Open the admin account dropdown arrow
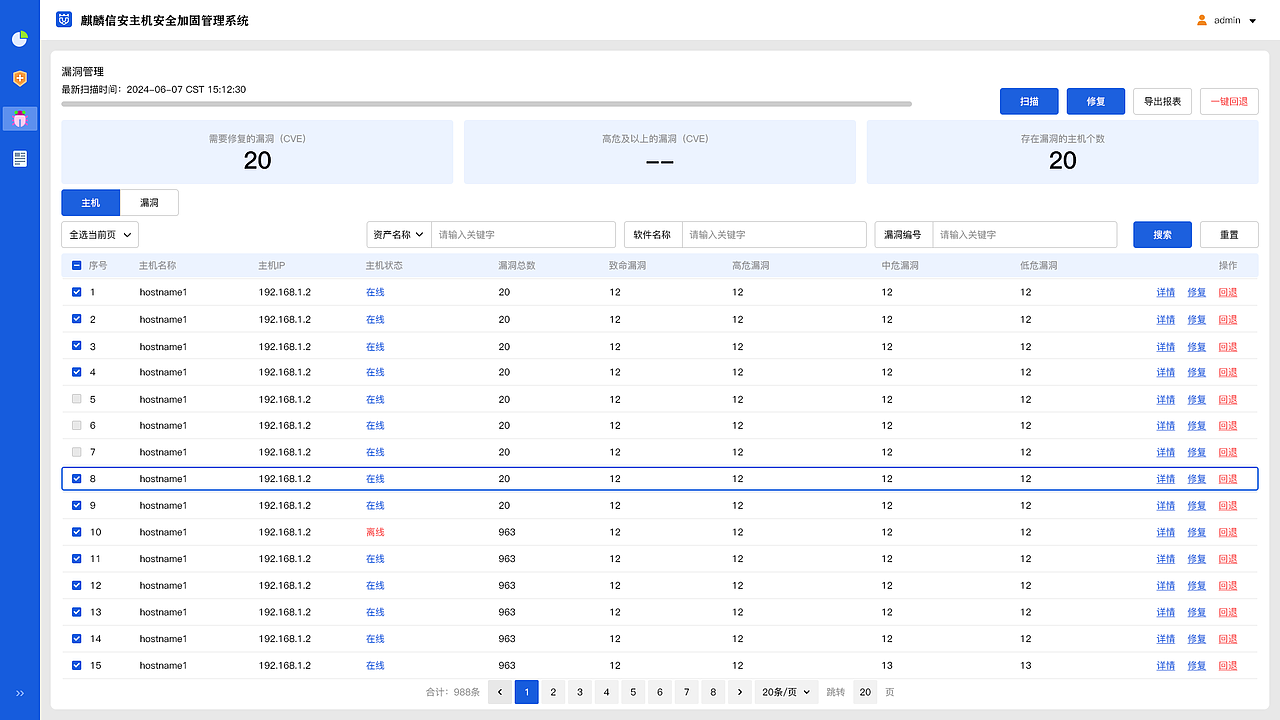 click(x=1253, y=20)
